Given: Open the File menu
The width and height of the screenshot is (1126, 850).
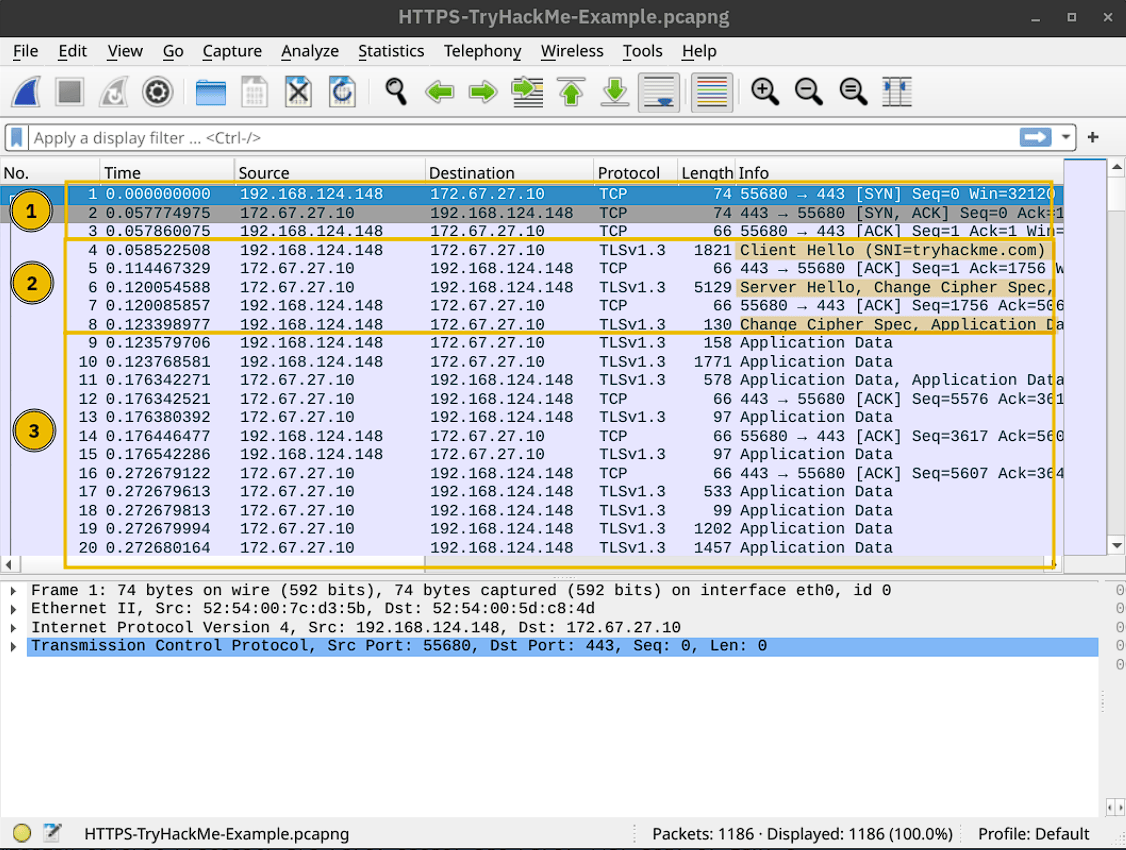Looking at the screenshot, I should tap(25, 51).
